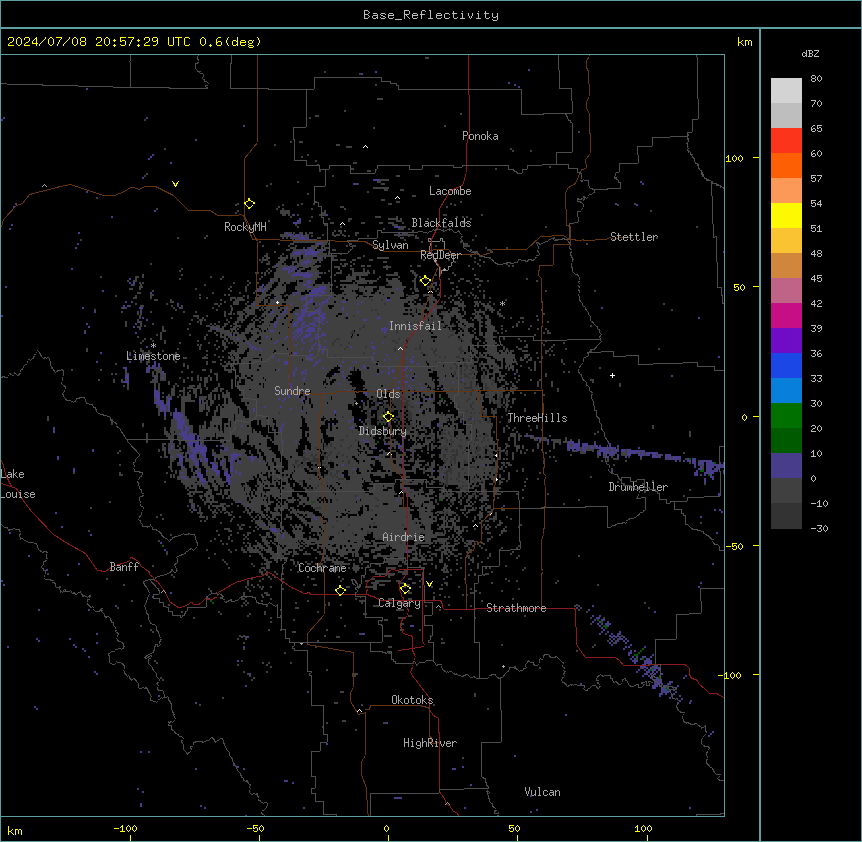The height and width of the screenshot is (842, 862).
Task: Click the 0.6(deg) elevation angle text
Action: pos(230,42)
